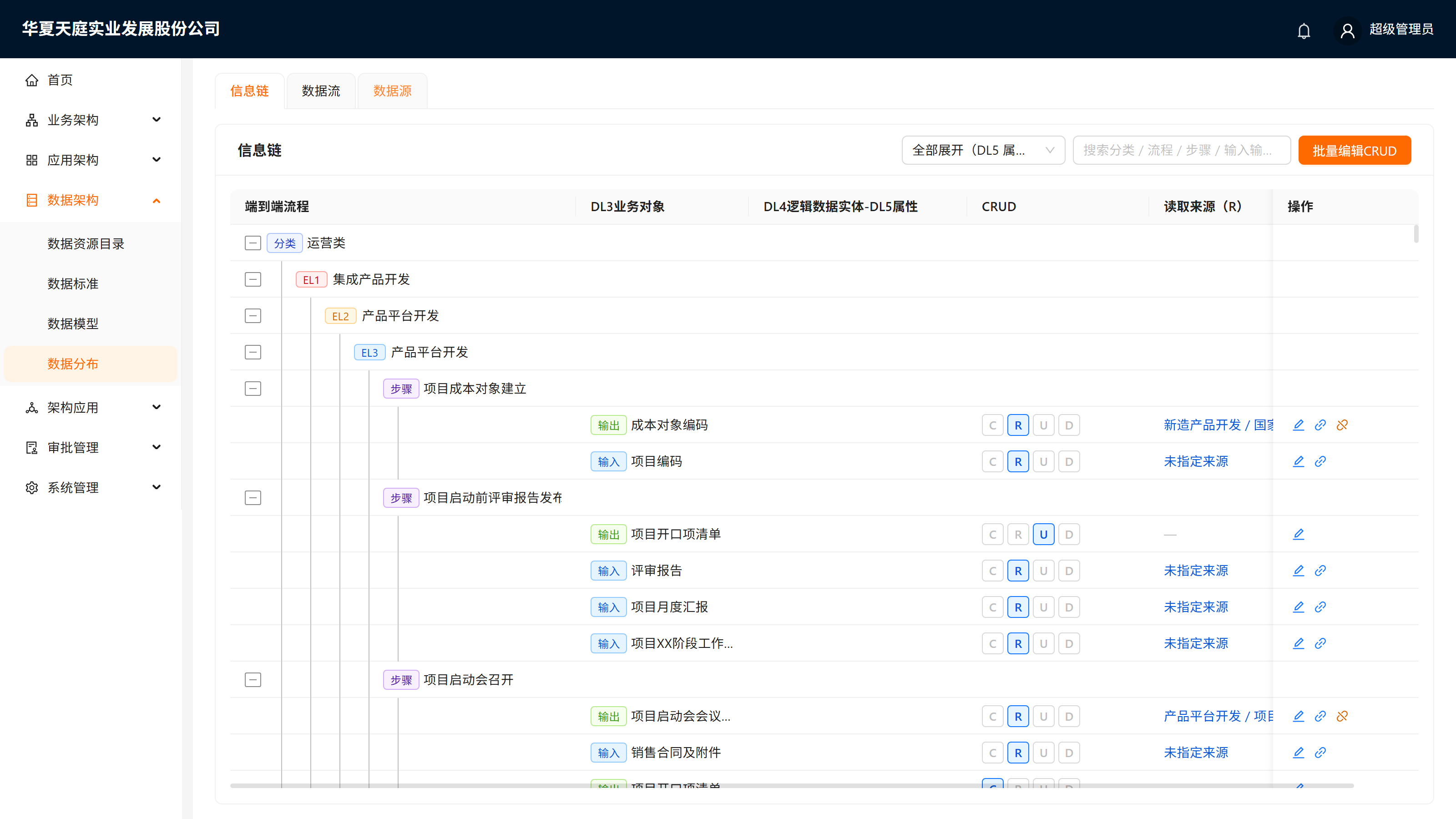Edit the 评审报告 row with pencil icon
Viewport: 1456px width, 819px height.
click(x=1298, y=570)
